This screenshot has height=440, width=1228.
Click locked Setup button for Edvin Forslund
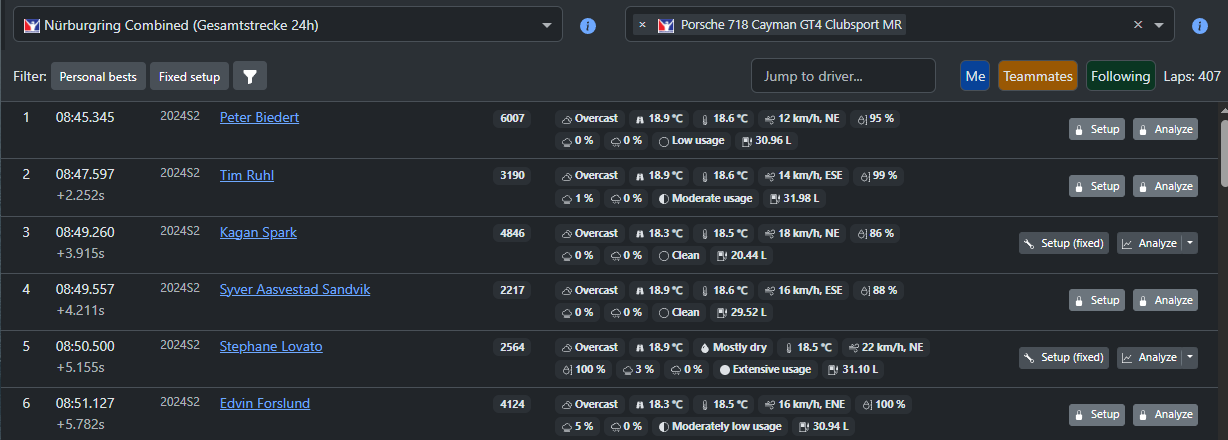pyautogui.click(x=1096, y=414)
